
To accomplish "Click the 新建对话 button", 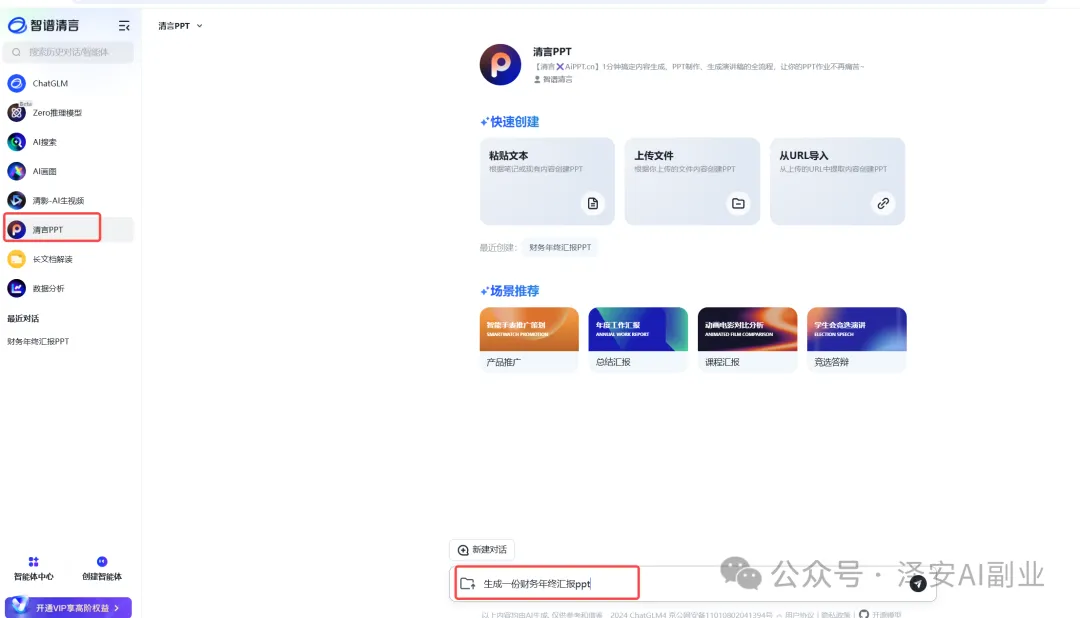I will (482, 550).
